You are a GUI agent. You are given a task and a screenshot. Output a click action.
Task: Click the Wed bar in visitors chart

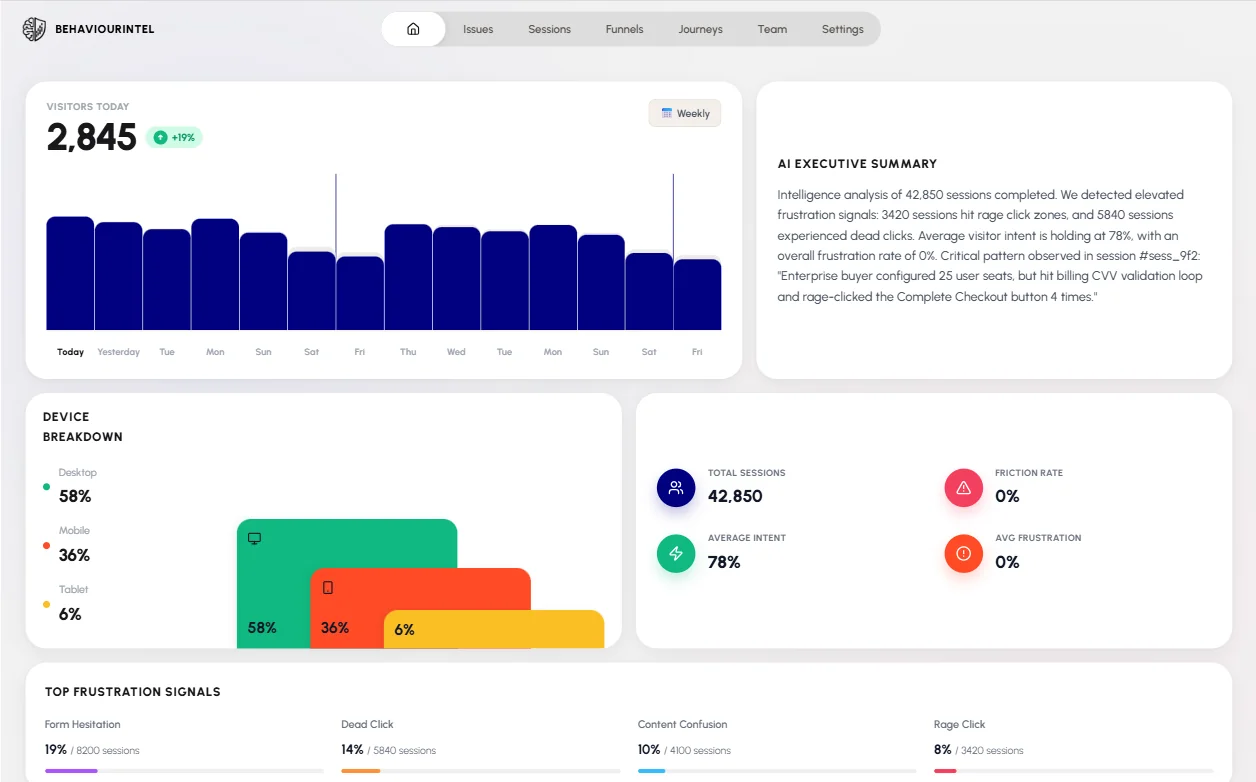456,278
